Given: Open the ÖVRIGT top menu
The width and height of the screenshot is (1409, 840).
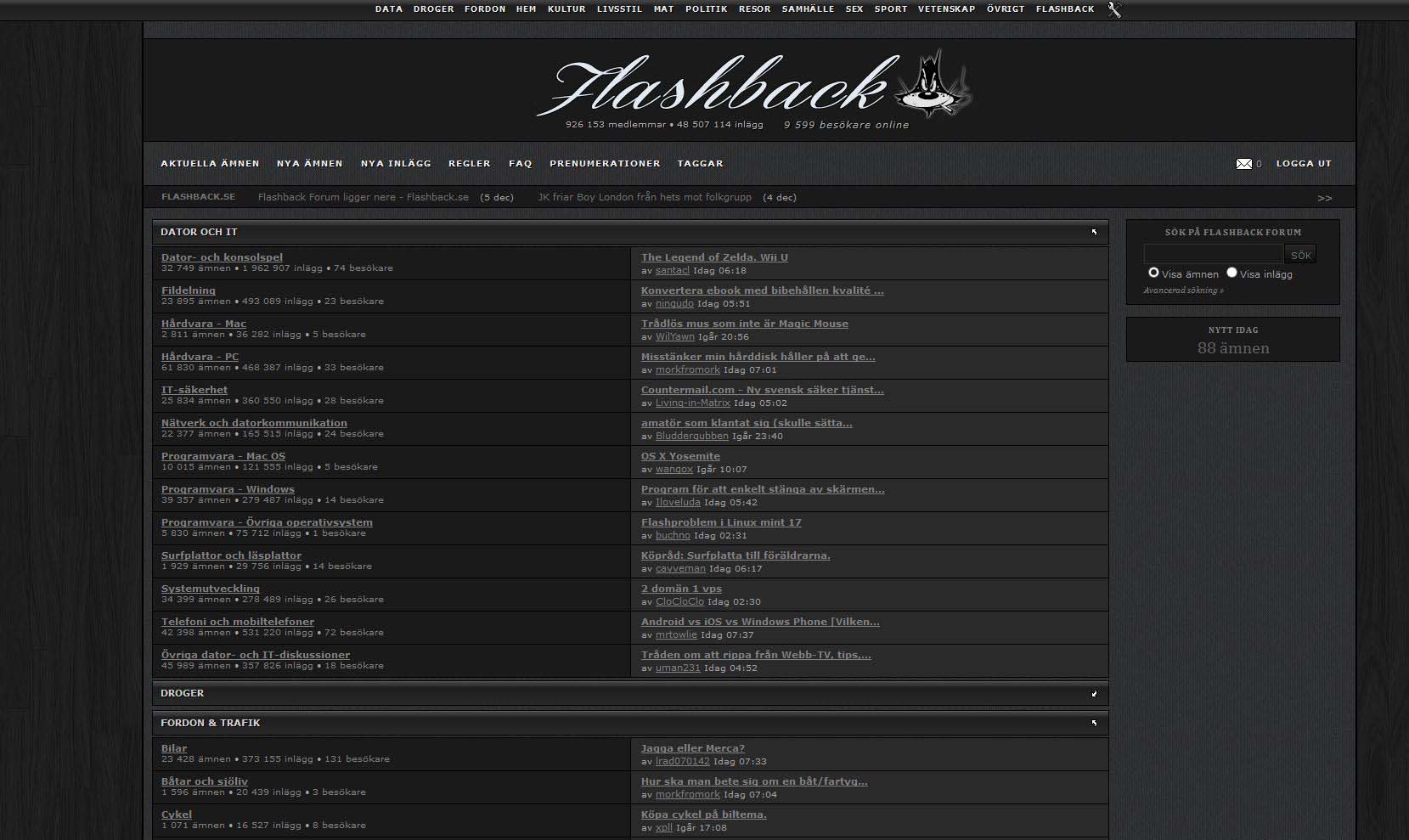Looking at the screenshot, I should coord(1006,9).
